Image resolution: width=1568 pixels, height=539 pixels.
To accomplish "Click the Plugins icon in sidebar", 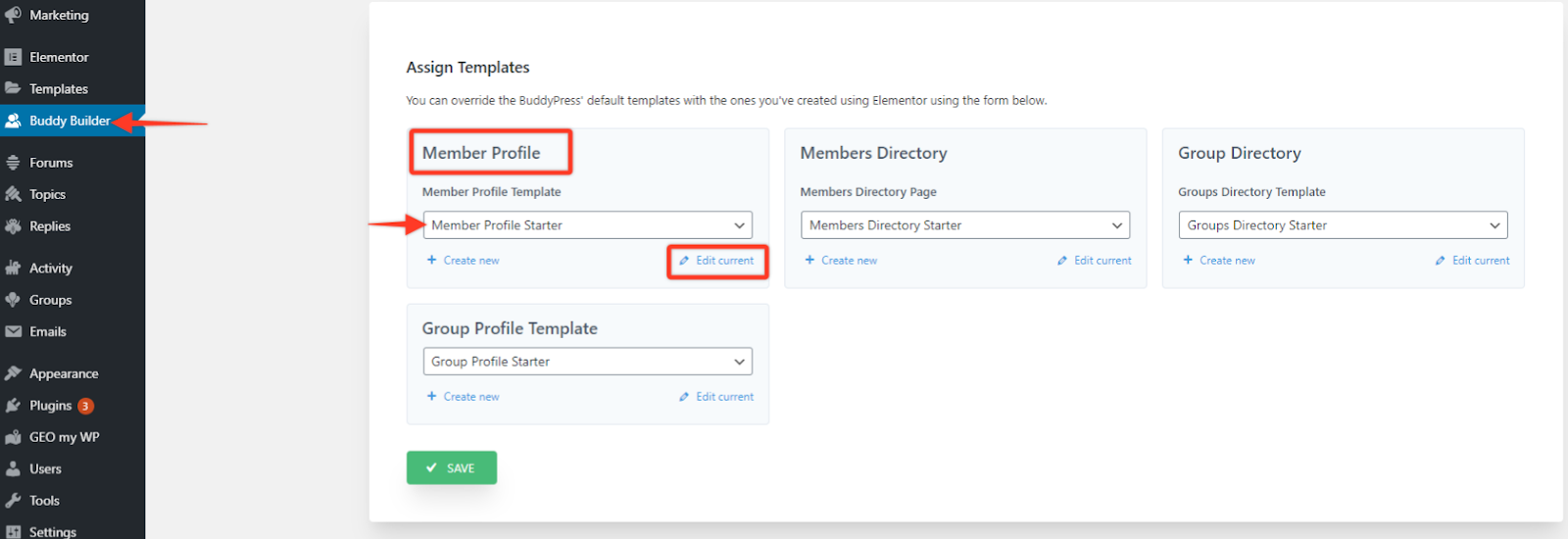I will point(13,405).
